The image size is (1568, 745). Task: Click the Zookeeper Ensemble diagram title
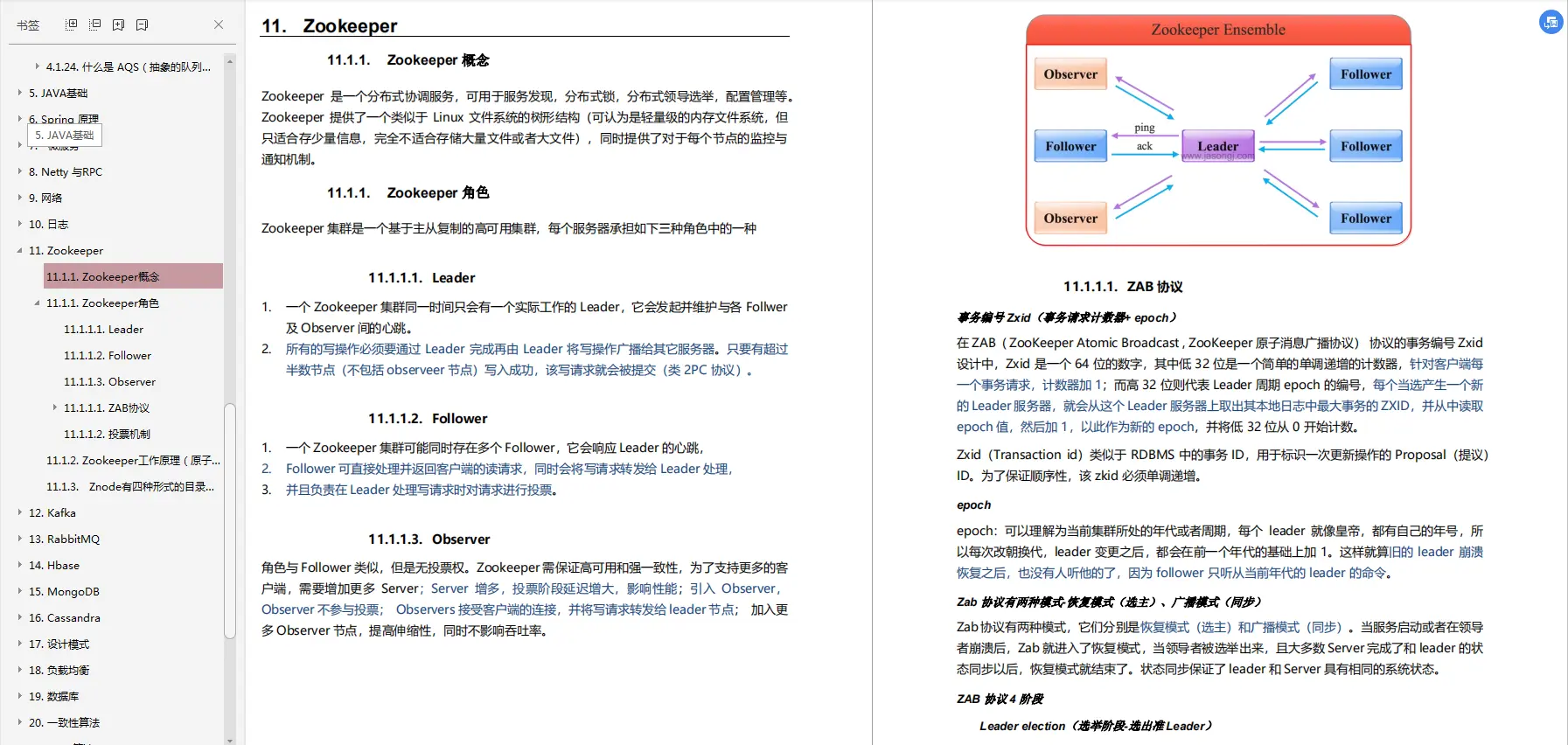[x=1218, y=30]
